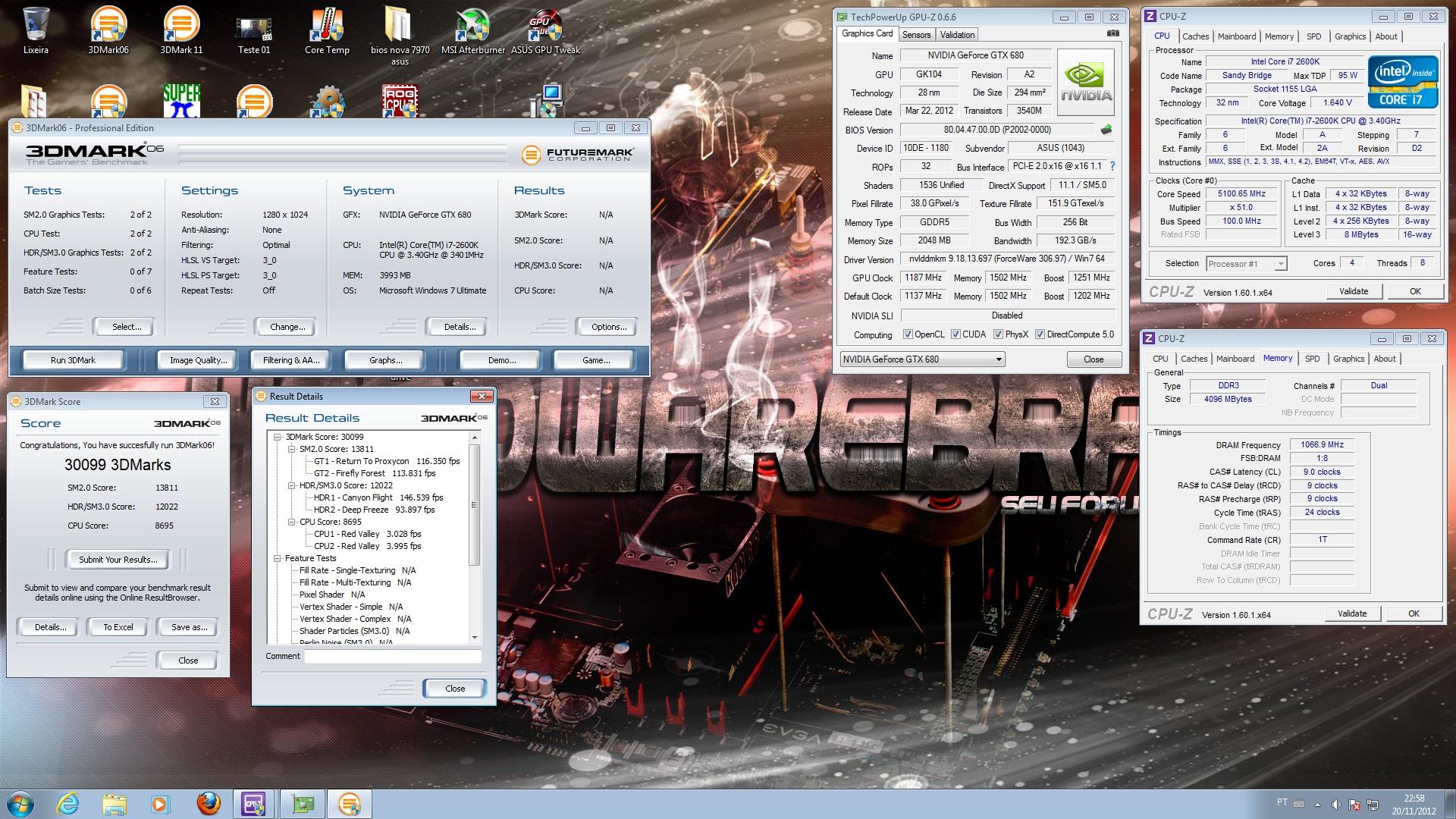Launch the 3DMark06 desktop shortcut
This screenshot has width=1456, height=819.
[108, 30]
